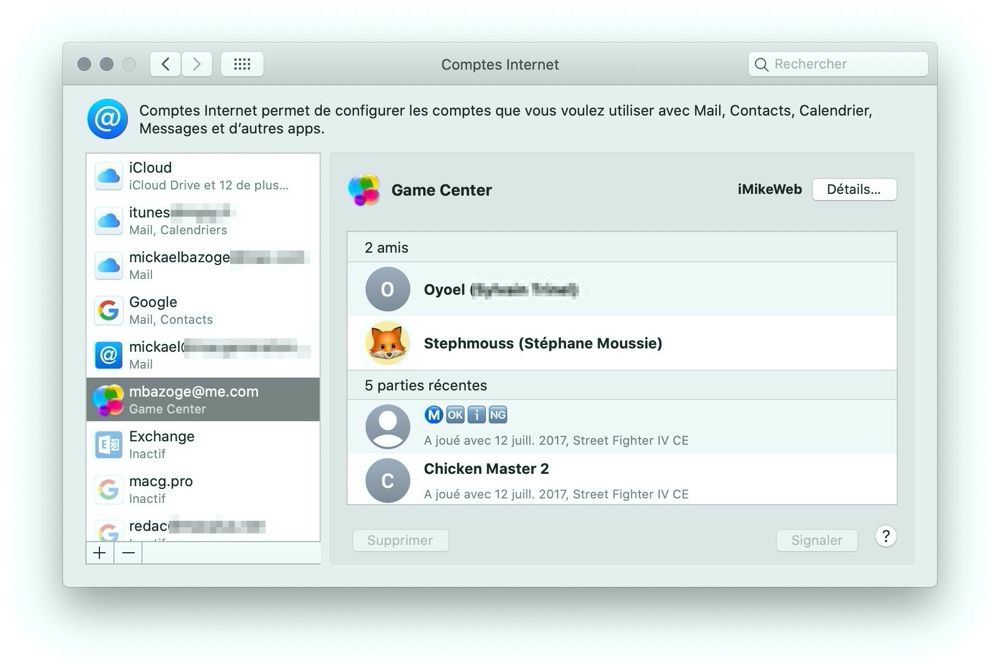Viewport: 1000px width, 670px height.
Task: Click the Google Mail, Contacts logo icon
Action: [109, 310]
